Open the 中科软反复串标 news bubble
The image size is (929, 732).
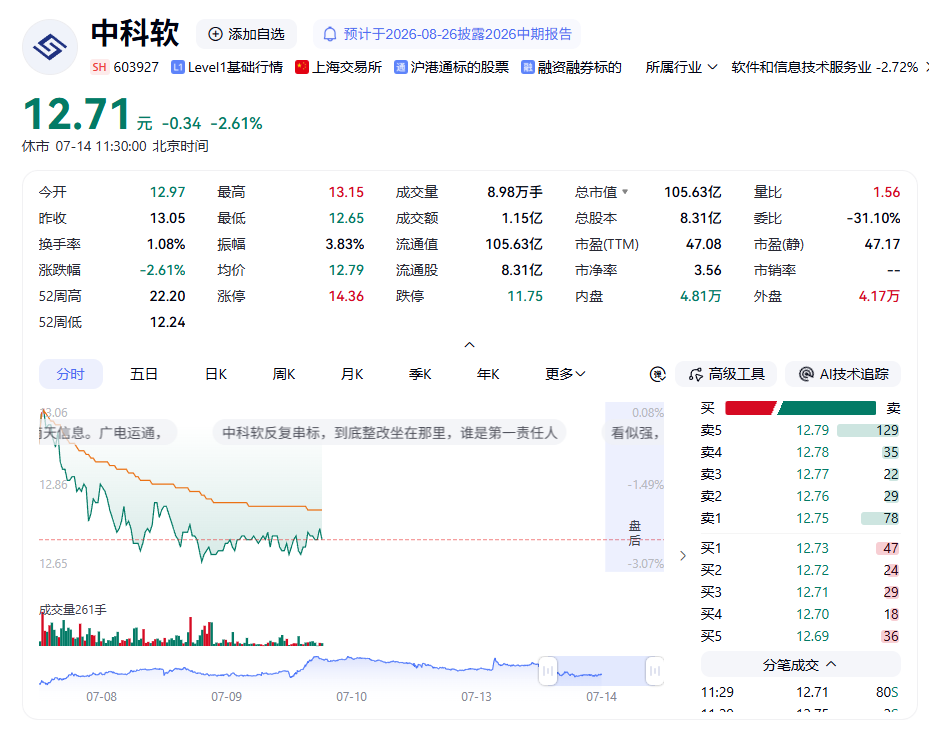pos(389,433)
